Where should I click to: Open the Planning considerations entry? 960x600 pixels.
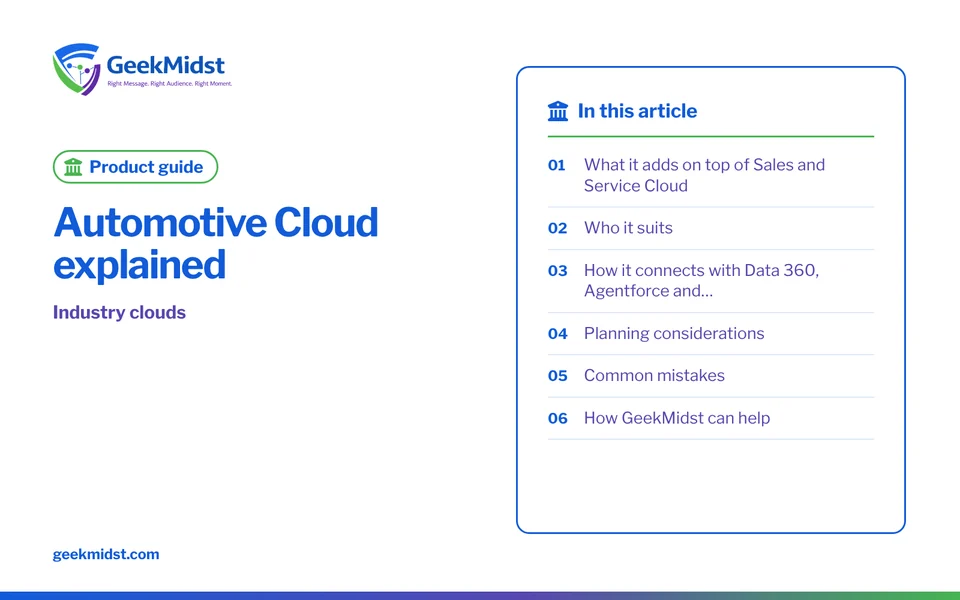(711, 333)
